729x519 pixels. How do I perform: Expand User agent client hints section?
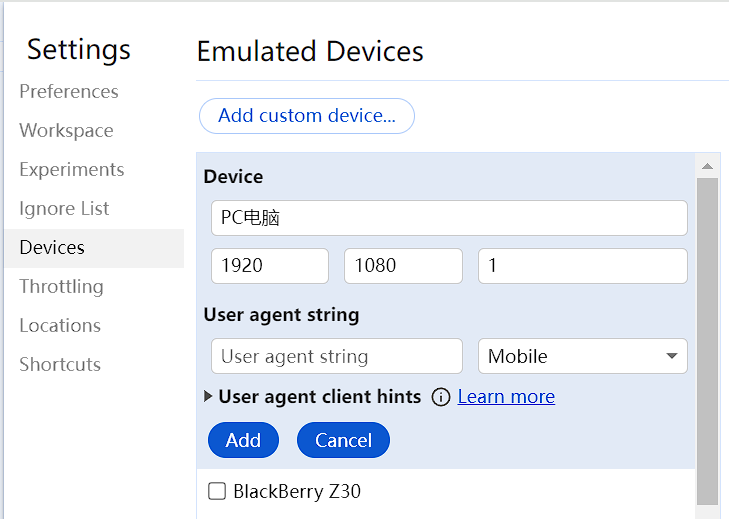click(208, 397)
